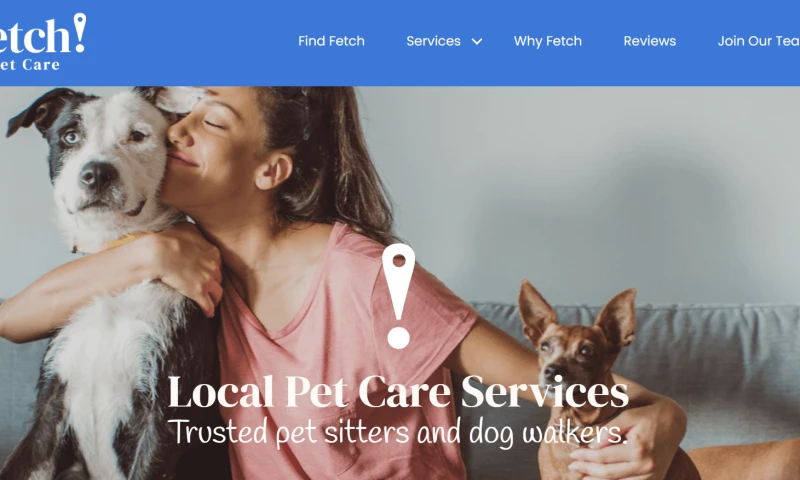Expand the Services chevron arrow
The height and width of the screenshot is (480, 800).
pos(477,41)
